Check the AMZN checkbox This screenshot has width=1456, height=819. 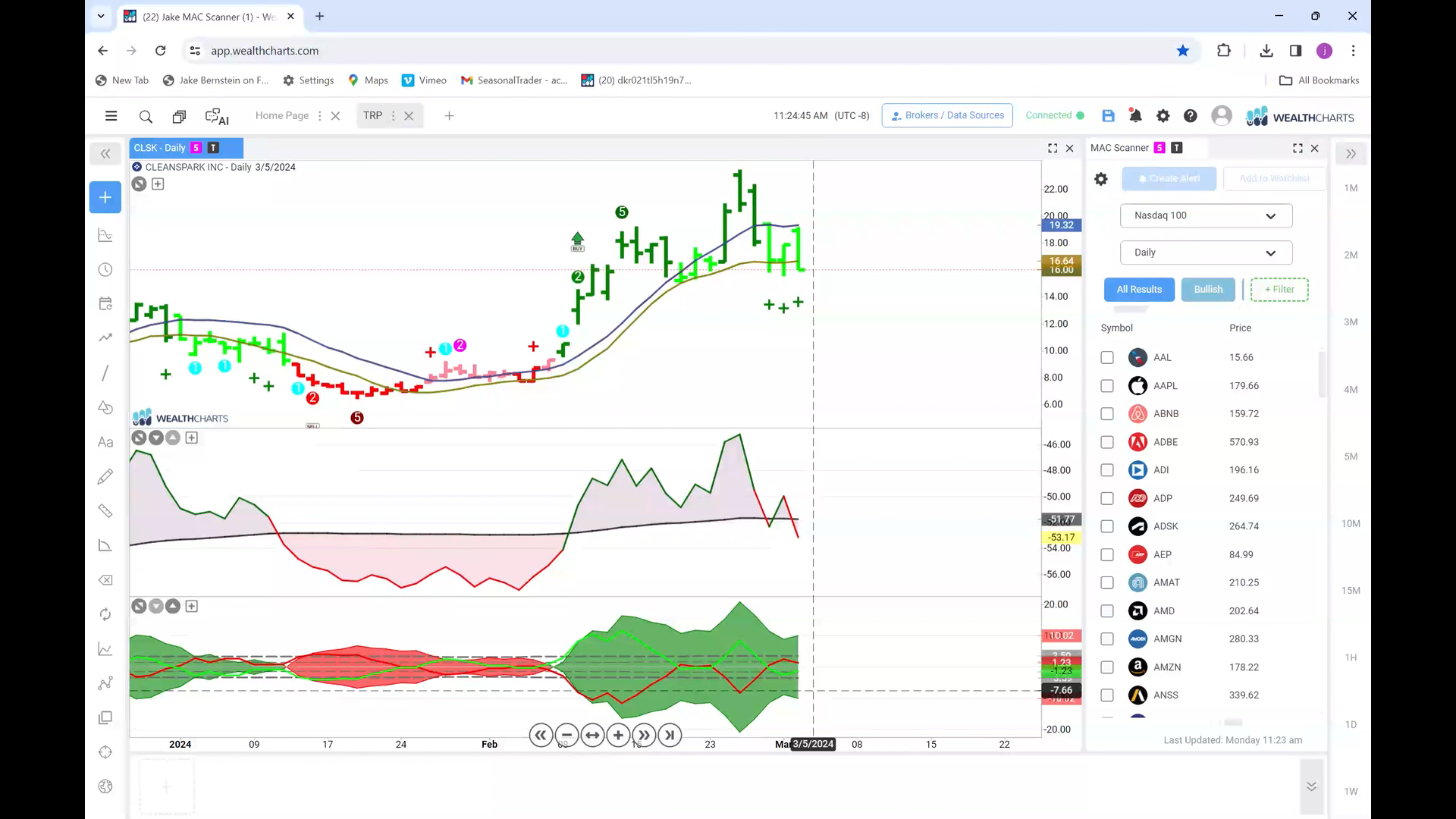1107,667
